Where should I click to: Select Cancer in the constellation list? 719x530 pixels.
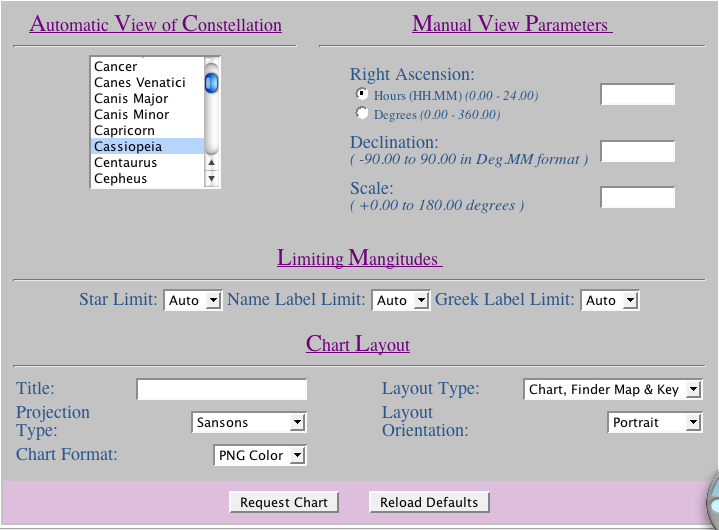147,66
